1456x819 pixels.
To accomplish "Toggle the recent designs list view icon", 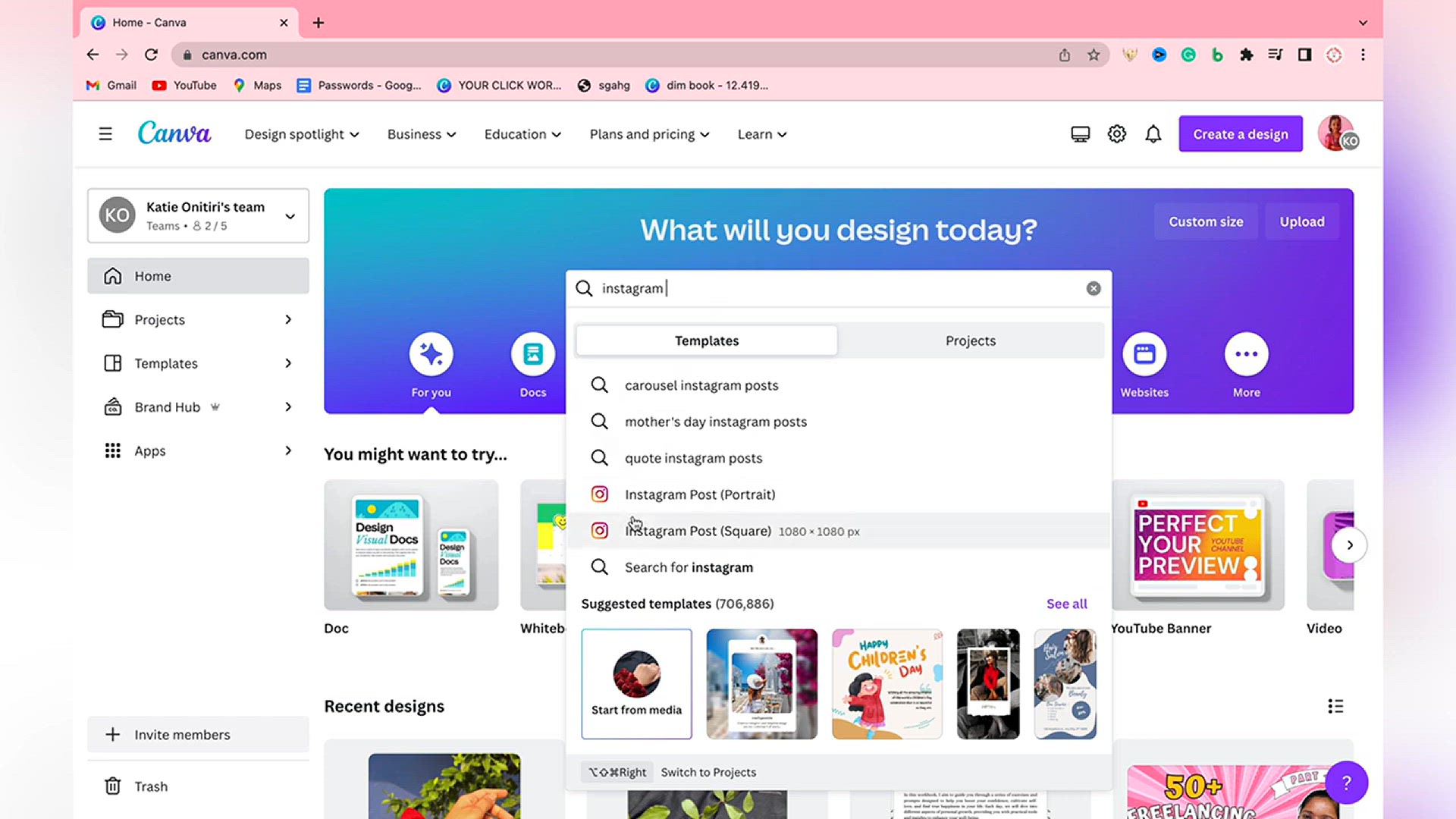I will click(1335, 706).
